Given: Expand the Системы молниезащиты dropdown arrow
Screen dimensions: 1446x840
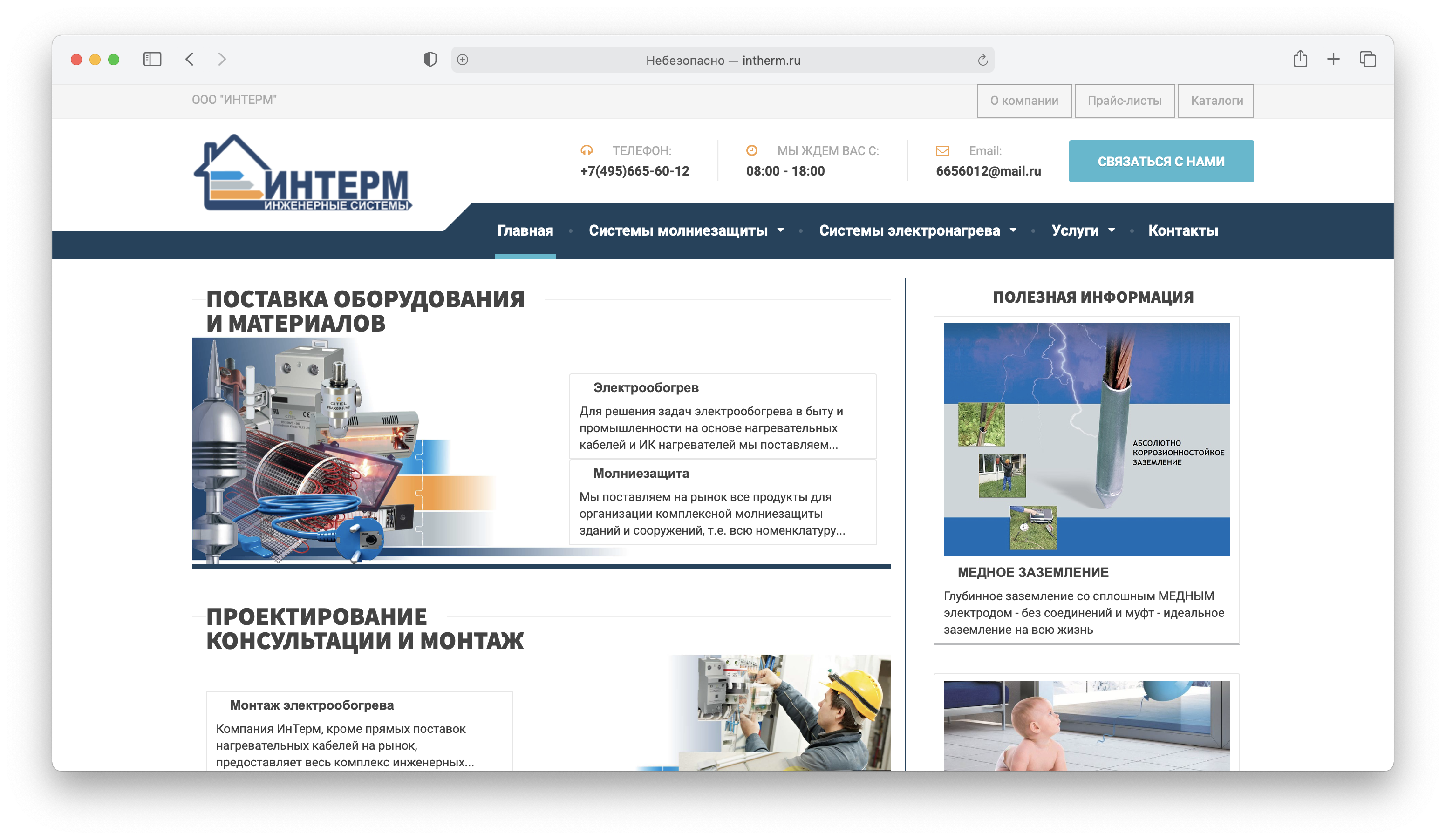Looking at the screenshot, I should click(x=780, y=230).
